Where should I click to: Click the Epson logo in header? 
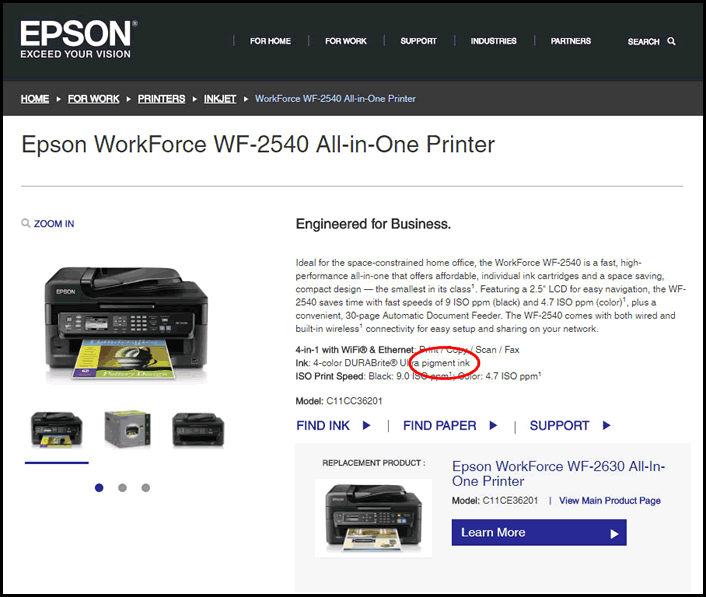click(x=79, y=39)
